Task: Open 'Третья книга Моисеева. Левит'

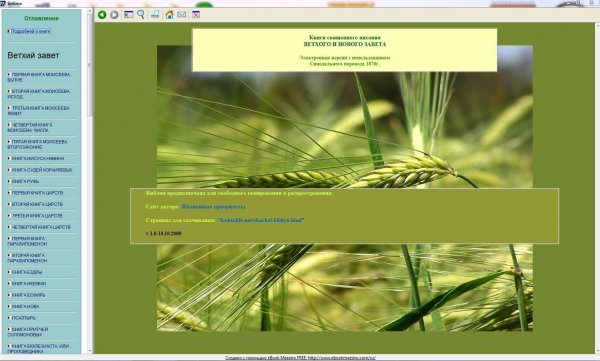Action: point(39,111)
